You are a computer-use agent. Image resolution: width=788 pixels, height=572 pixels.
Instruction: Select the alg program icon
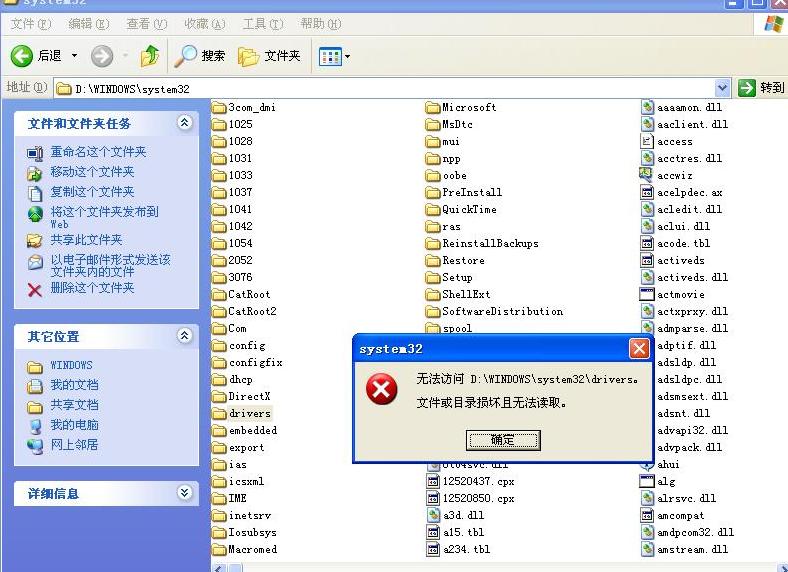(647, 481)
